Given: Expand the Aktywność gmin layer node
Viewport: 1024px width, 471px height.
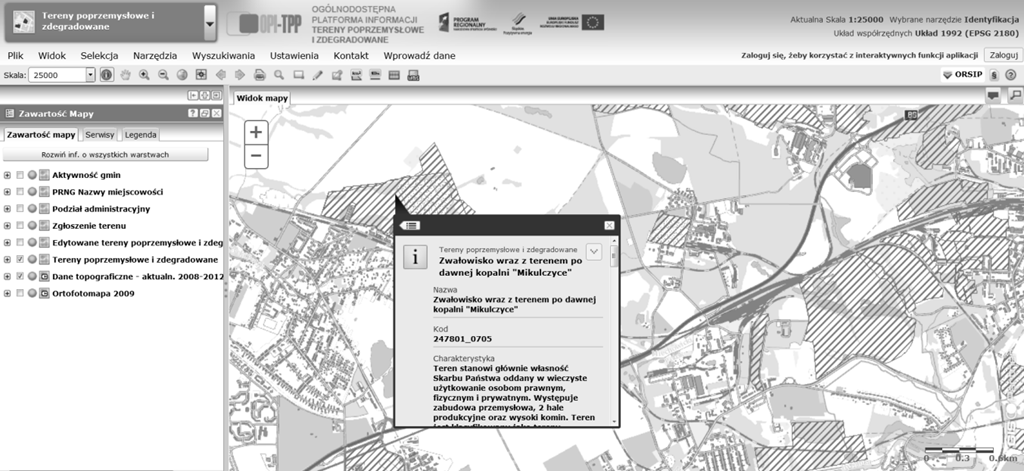Looking at the screenshot, I should tap(7, 175).
